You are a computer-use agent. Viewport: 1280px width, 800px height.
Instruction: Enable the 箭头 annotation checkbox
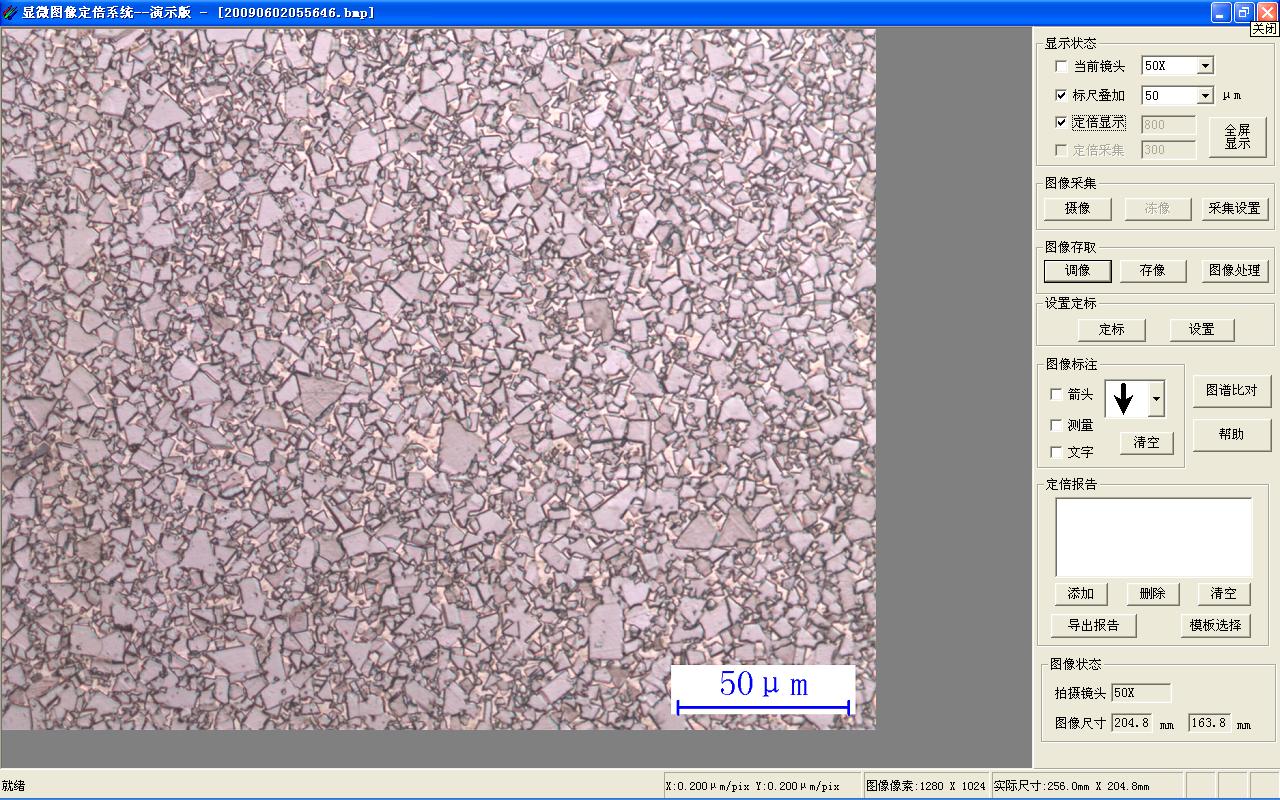[1057, 394]
